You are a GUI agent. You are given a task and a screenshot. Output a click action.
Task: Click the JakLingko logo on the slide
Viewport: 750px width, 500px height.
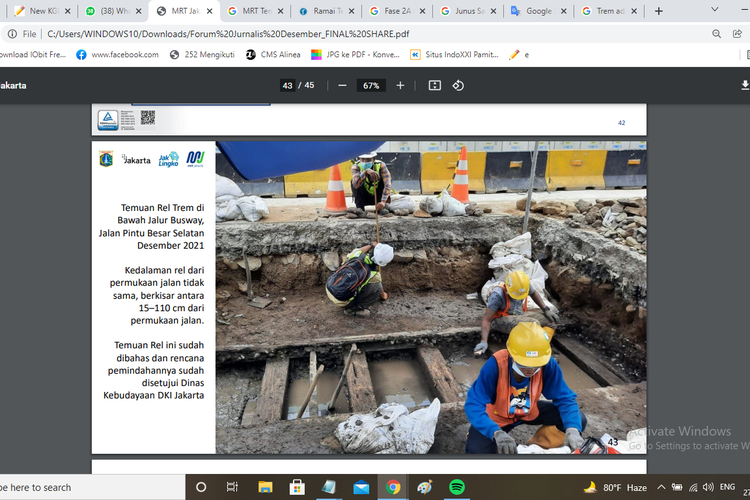click(x=168, y=159)
